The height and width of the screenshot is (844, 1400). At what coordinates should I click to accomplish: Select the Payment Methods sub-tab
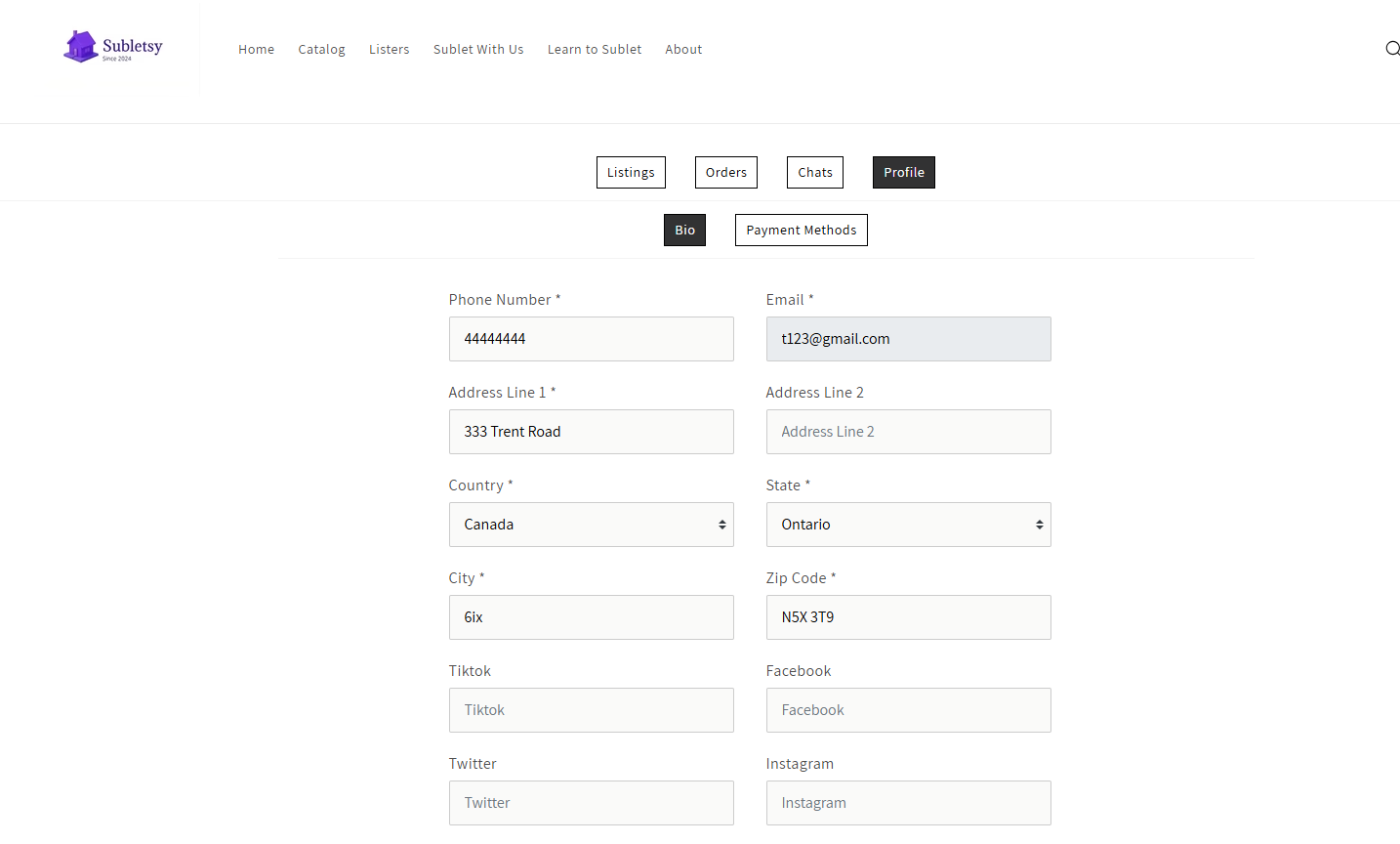point(801,231)
